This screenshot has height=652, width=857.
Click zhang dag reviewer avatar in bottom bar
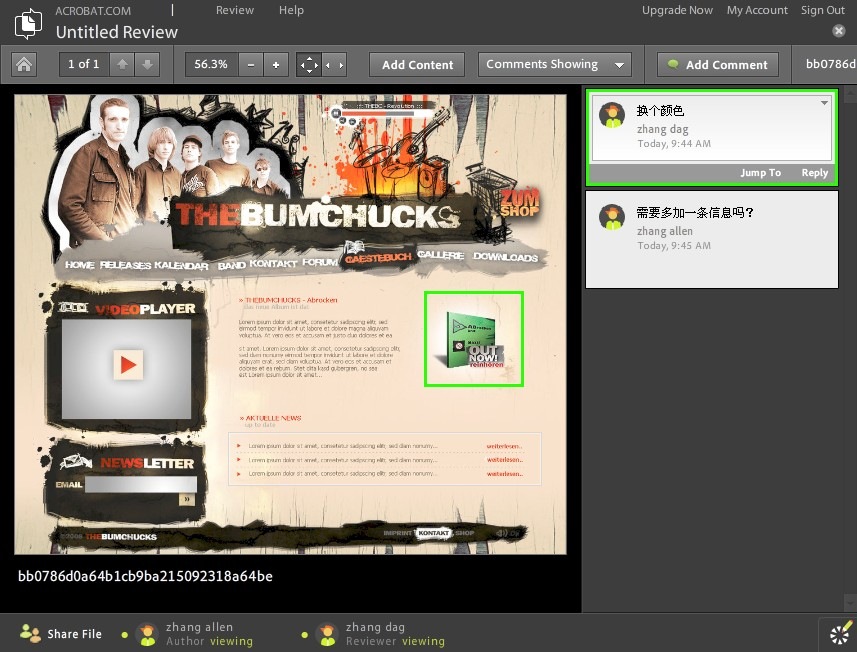coord(327,635)
